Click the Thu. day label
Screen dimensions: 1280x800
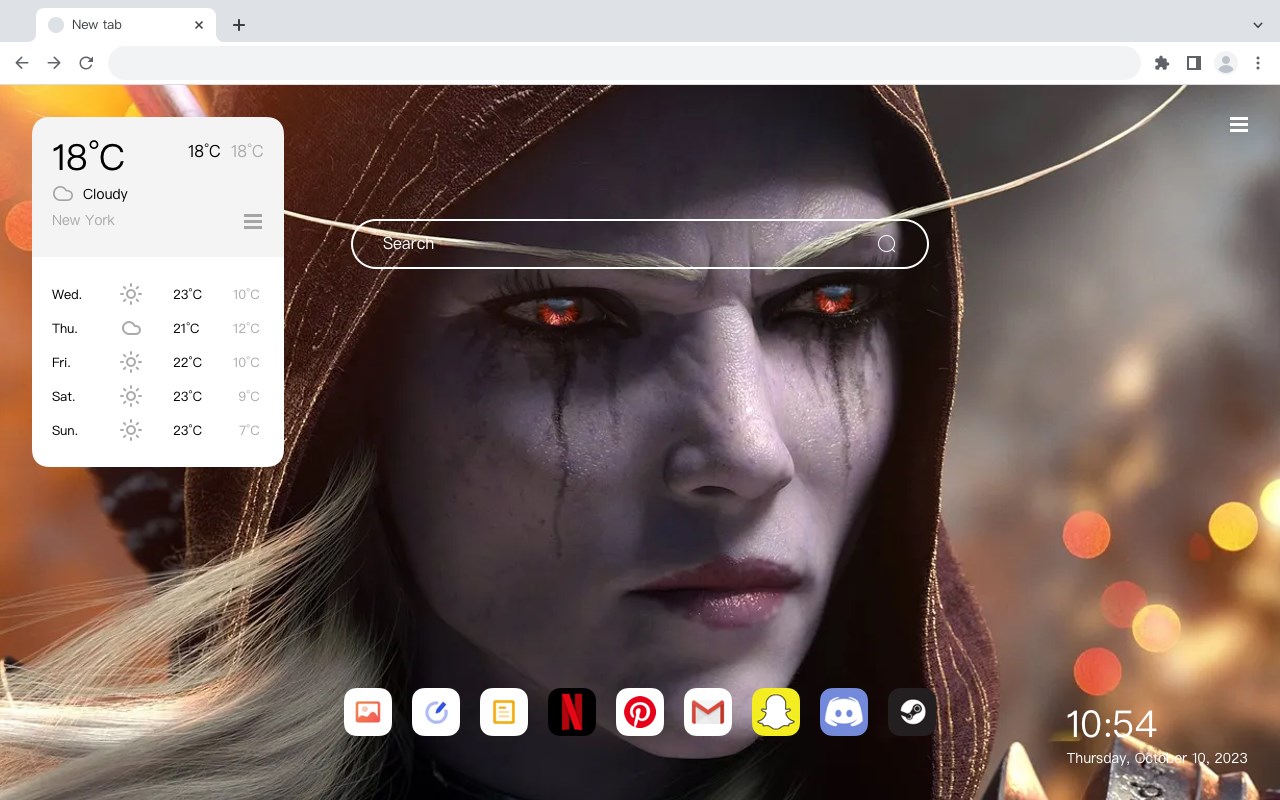point(65,329)
